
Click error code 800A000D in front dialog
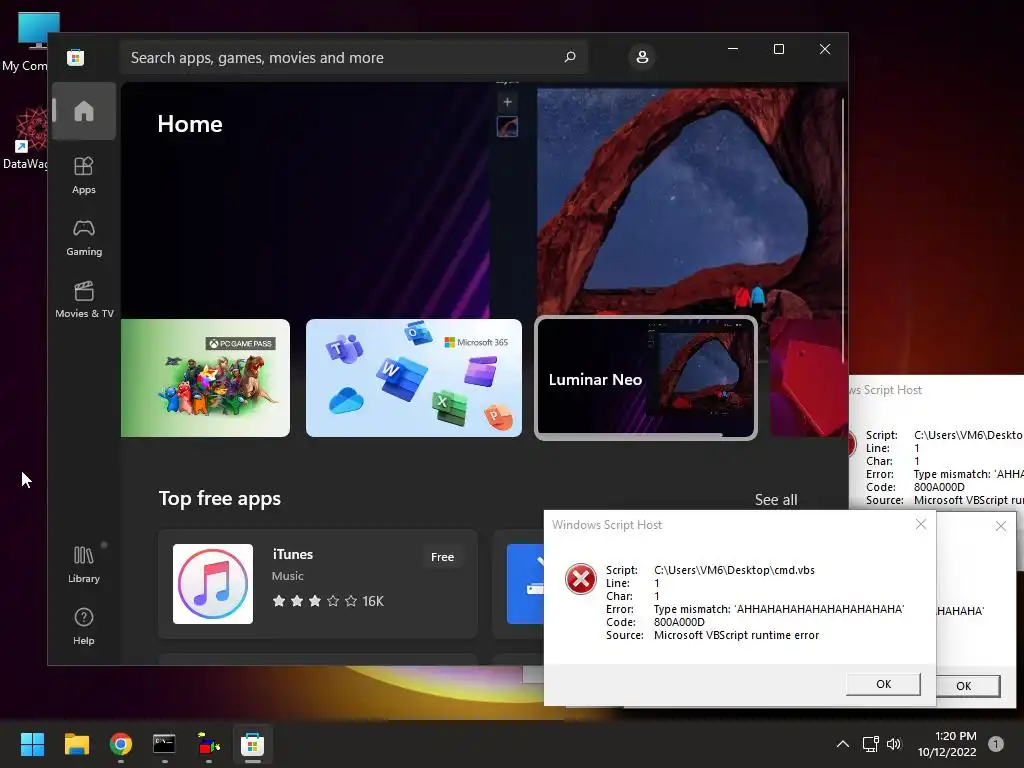(679, 622)
